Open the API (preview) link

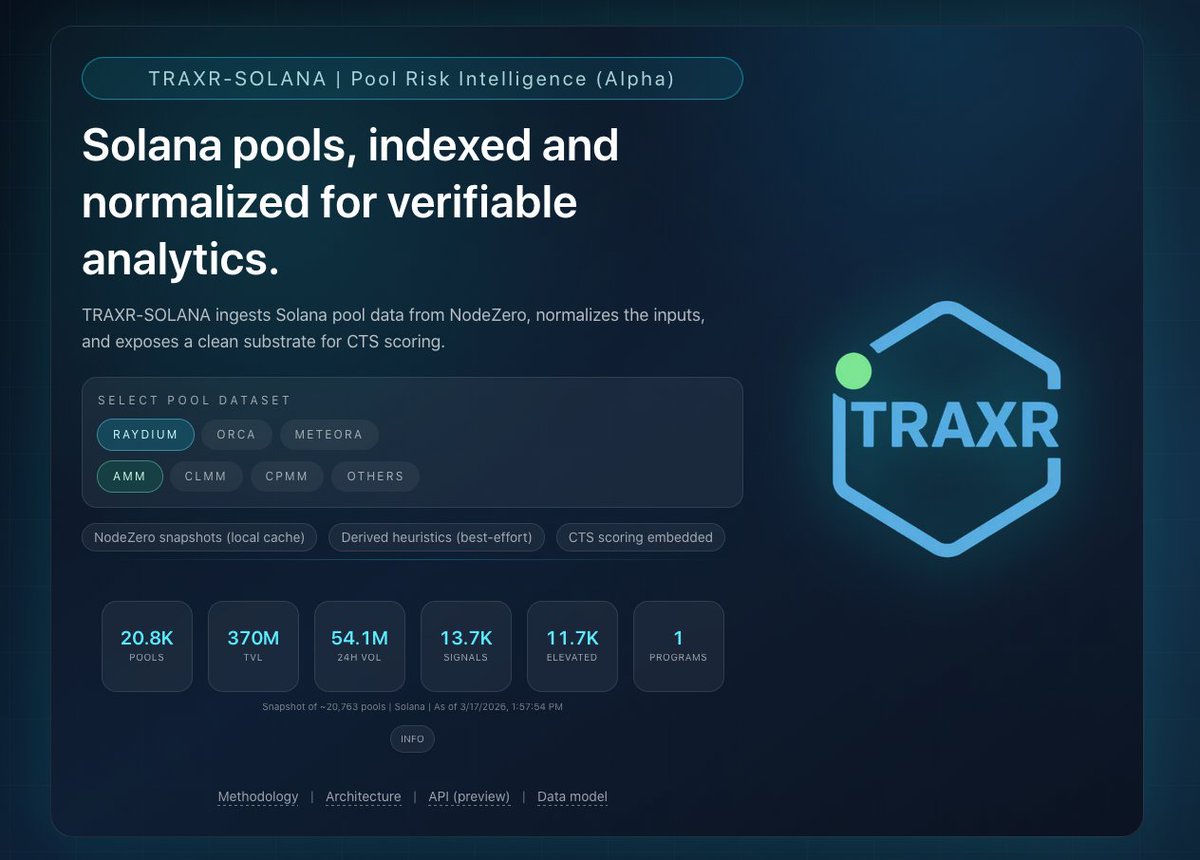tap(469, 797)
